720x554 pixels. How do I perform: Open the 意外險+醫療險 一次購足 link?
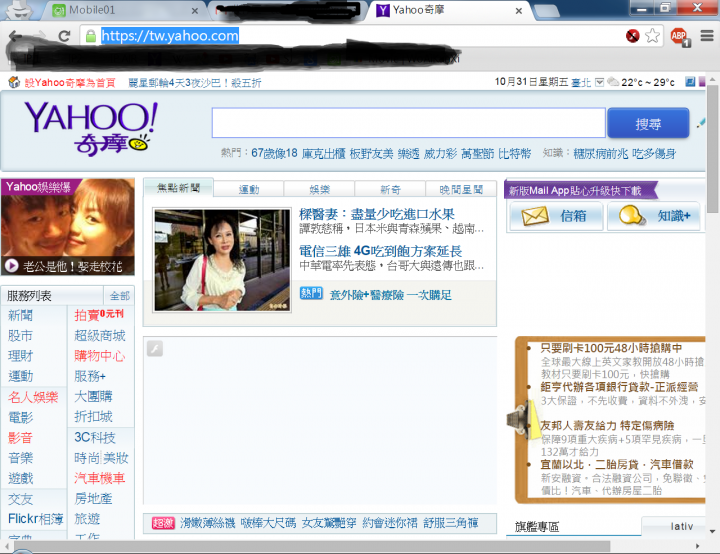pos(390,295)
